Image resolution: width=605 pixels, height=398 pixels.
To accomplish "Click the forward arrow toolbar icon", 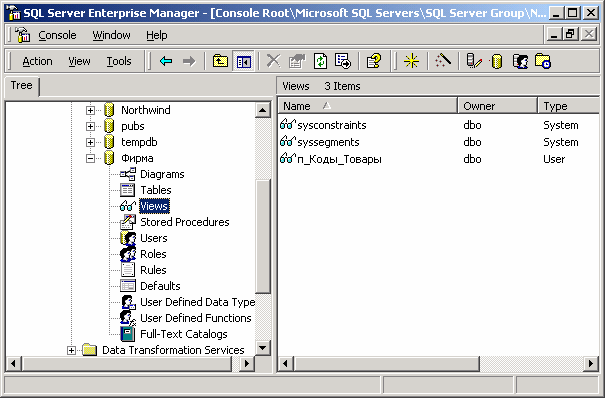I will pyautogui.click(x=189, y=61).
